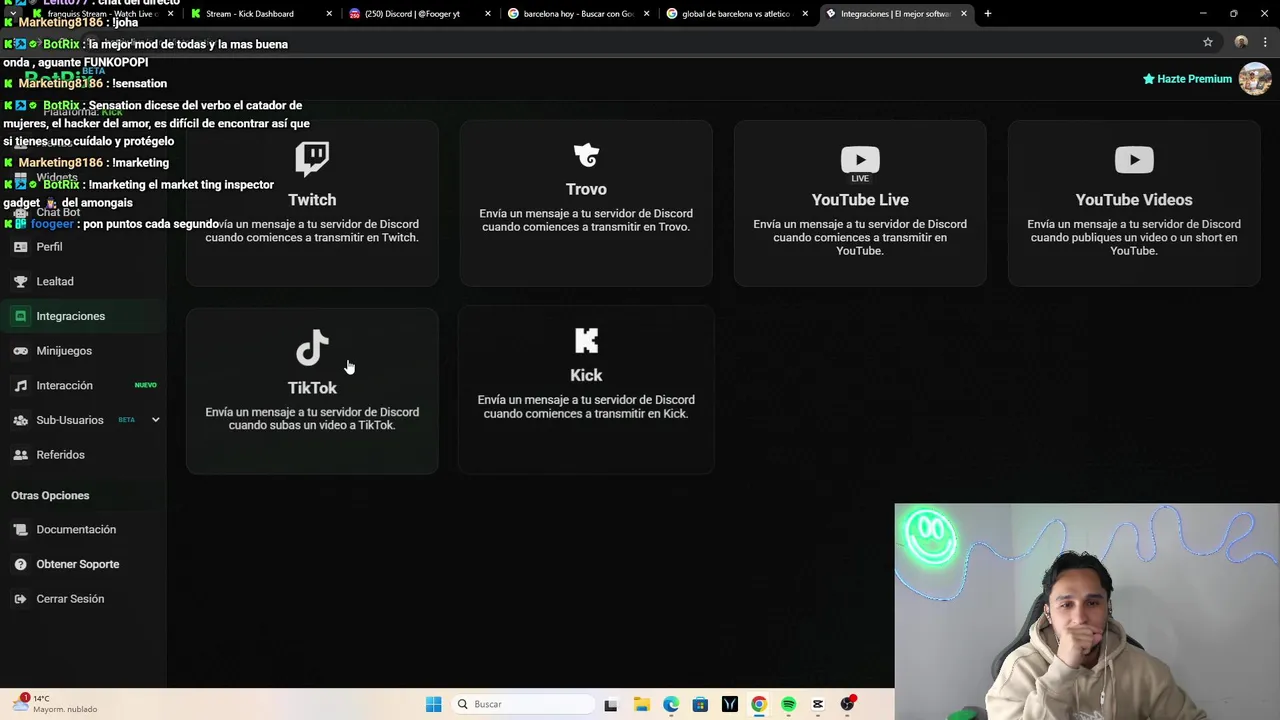Open Interacción in the sidebar

[x=64, y=386]
